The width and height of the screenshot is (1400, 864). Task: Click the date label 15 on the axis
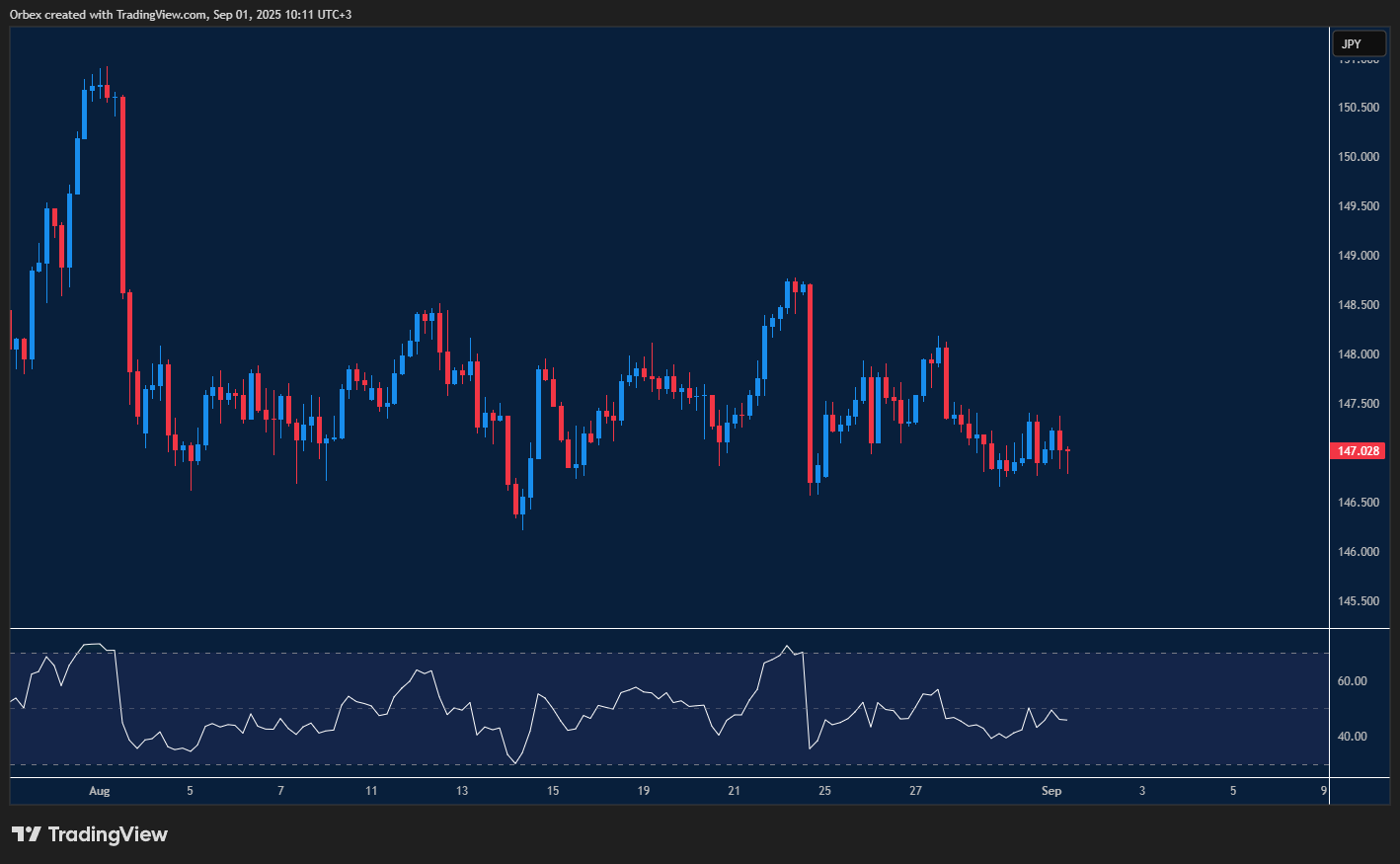pyautogui.click(x=552, y=791)
